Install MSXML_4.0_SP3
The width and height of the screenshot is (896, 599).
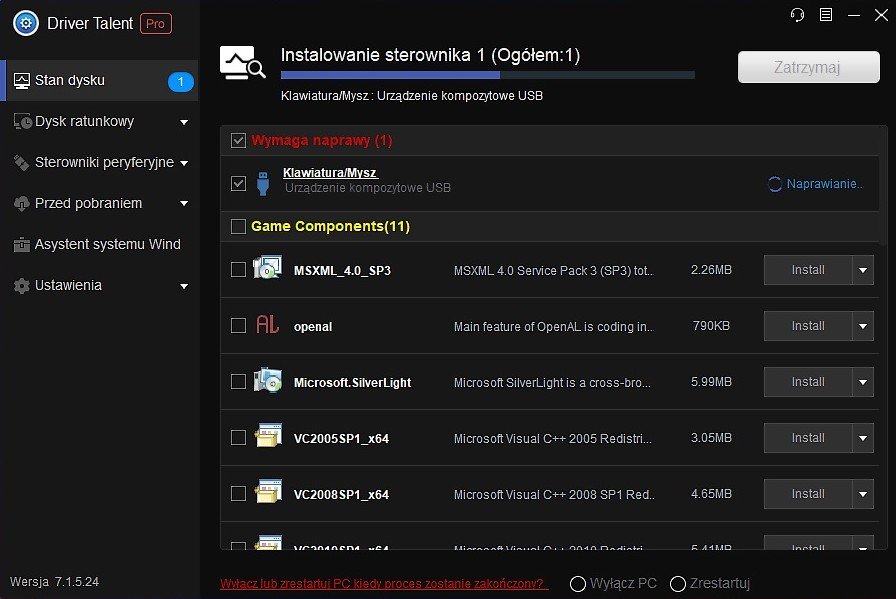coord(808,270)
